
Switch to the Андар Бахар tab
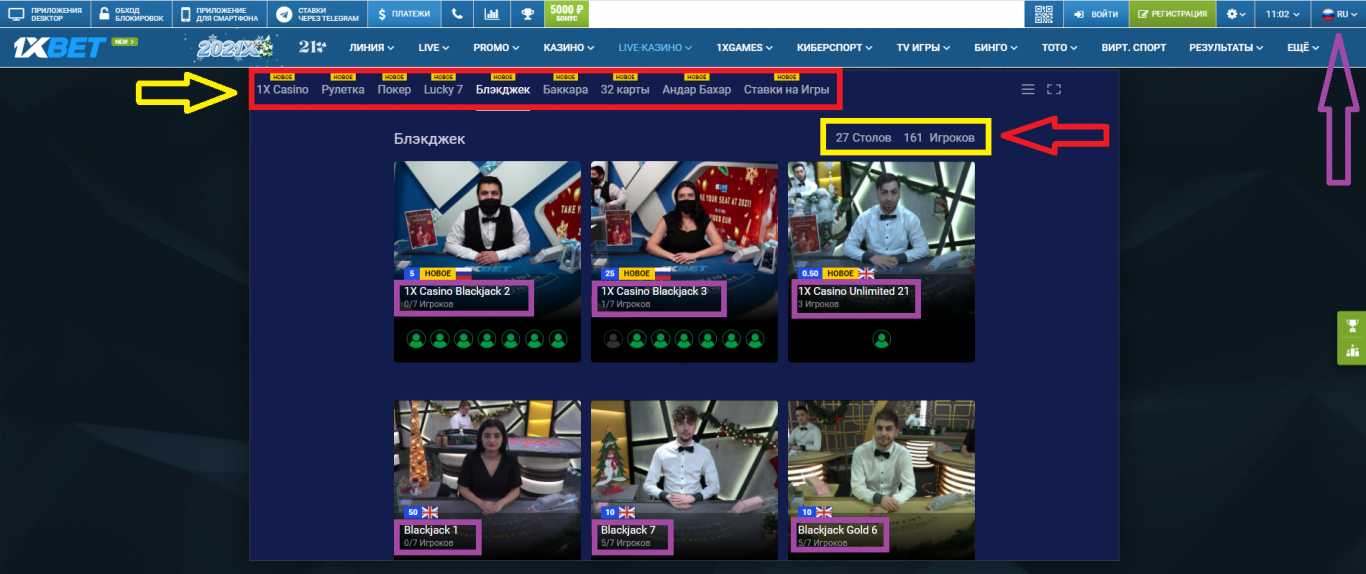tap(696, 89)
